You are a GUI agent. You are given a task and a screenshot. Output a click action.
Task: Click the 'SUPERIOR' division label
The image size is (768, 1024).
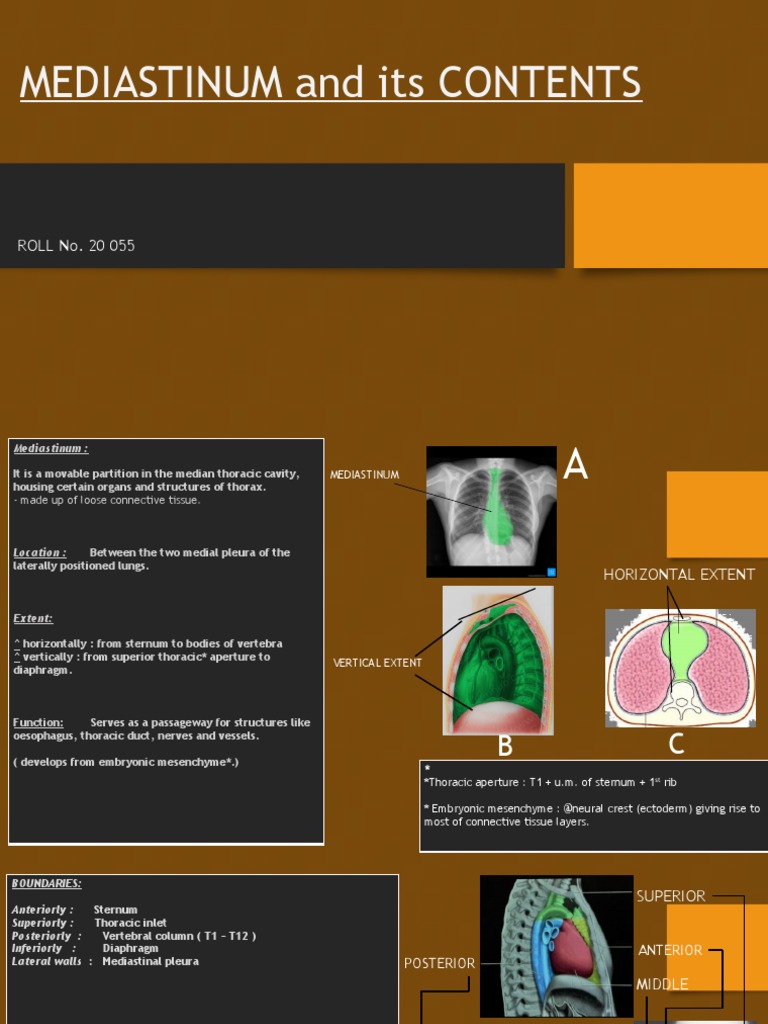pyautogui.click(x=671, y=896)
